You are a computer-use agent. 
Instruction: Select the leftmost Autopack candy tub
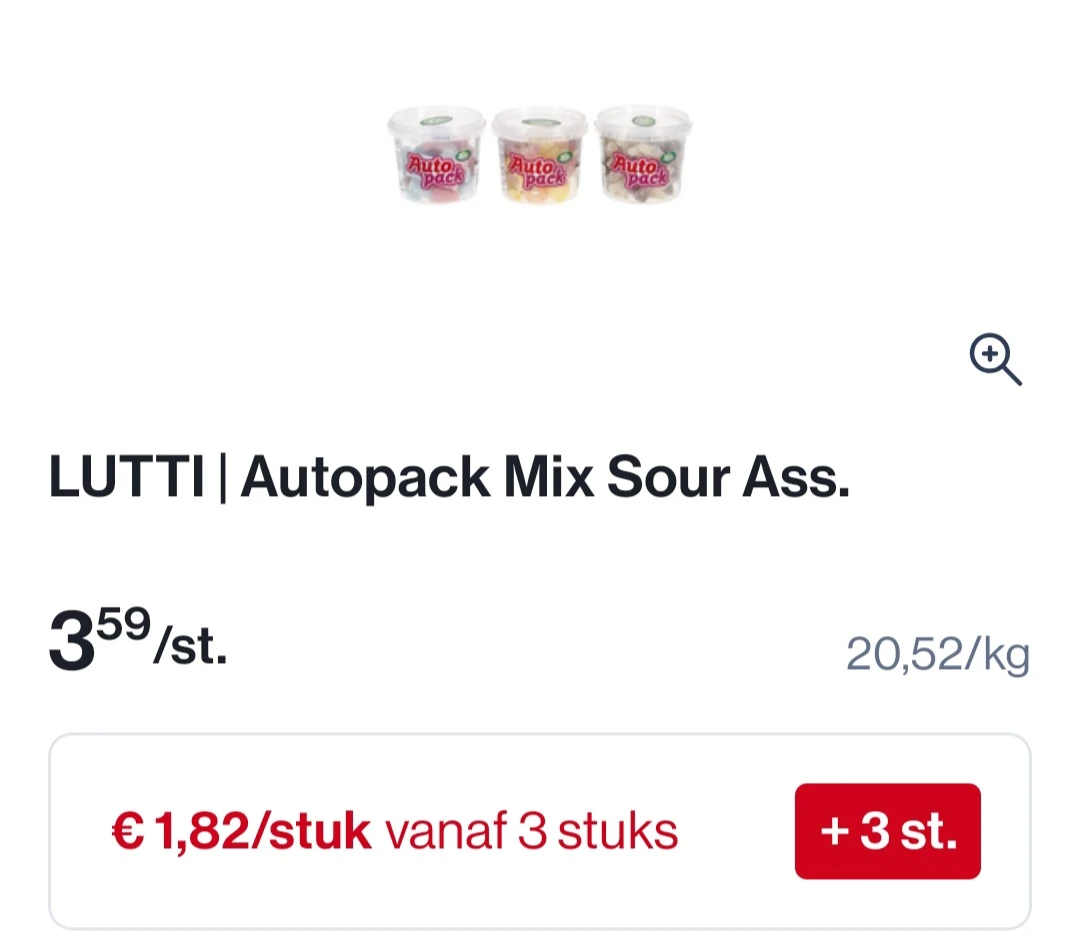tap(437, 158)
